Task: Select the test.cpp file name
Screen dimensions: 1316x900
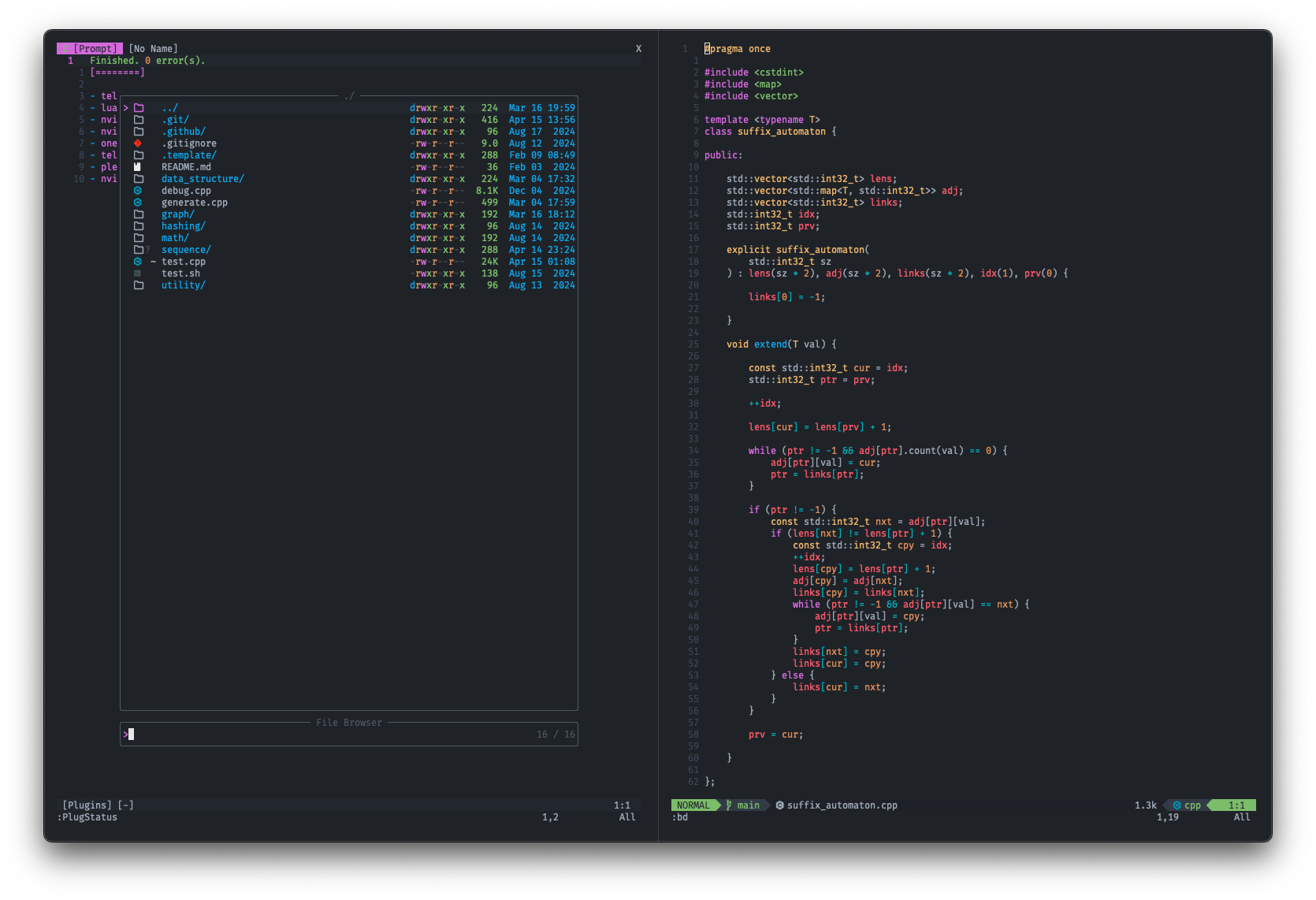Action: 184,262
